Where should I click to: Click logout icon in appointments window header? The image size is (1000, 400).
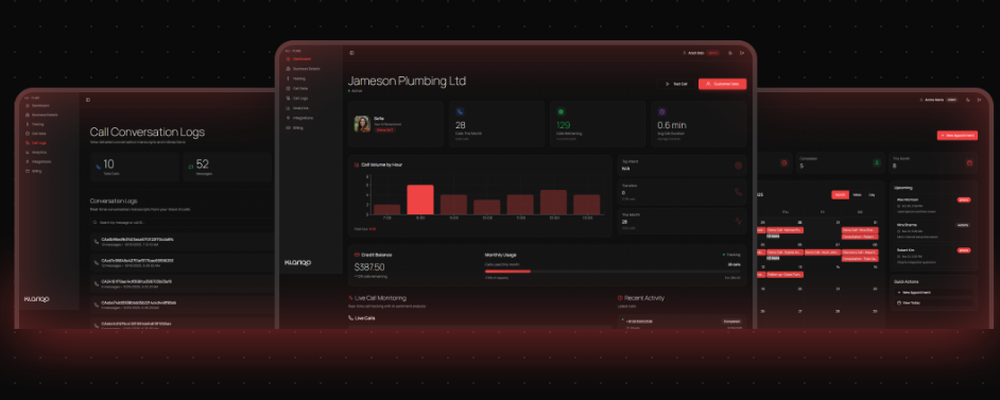point(982,100)
